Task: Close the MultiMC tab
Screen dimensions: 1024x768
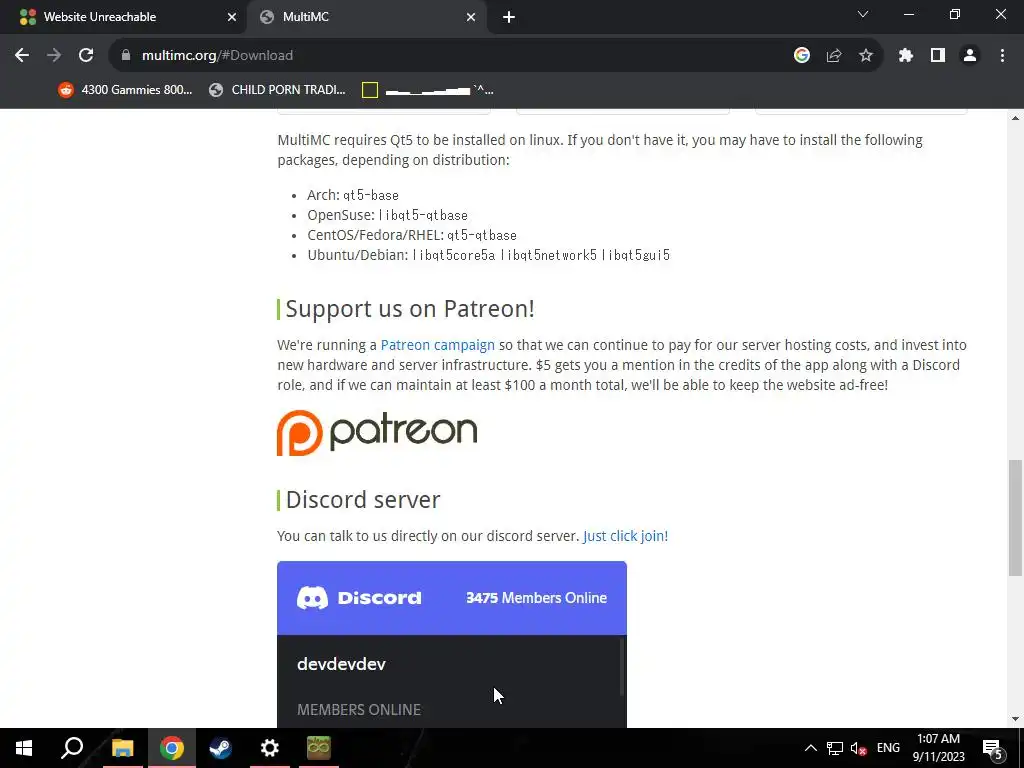Action: (x=471, y=18)
